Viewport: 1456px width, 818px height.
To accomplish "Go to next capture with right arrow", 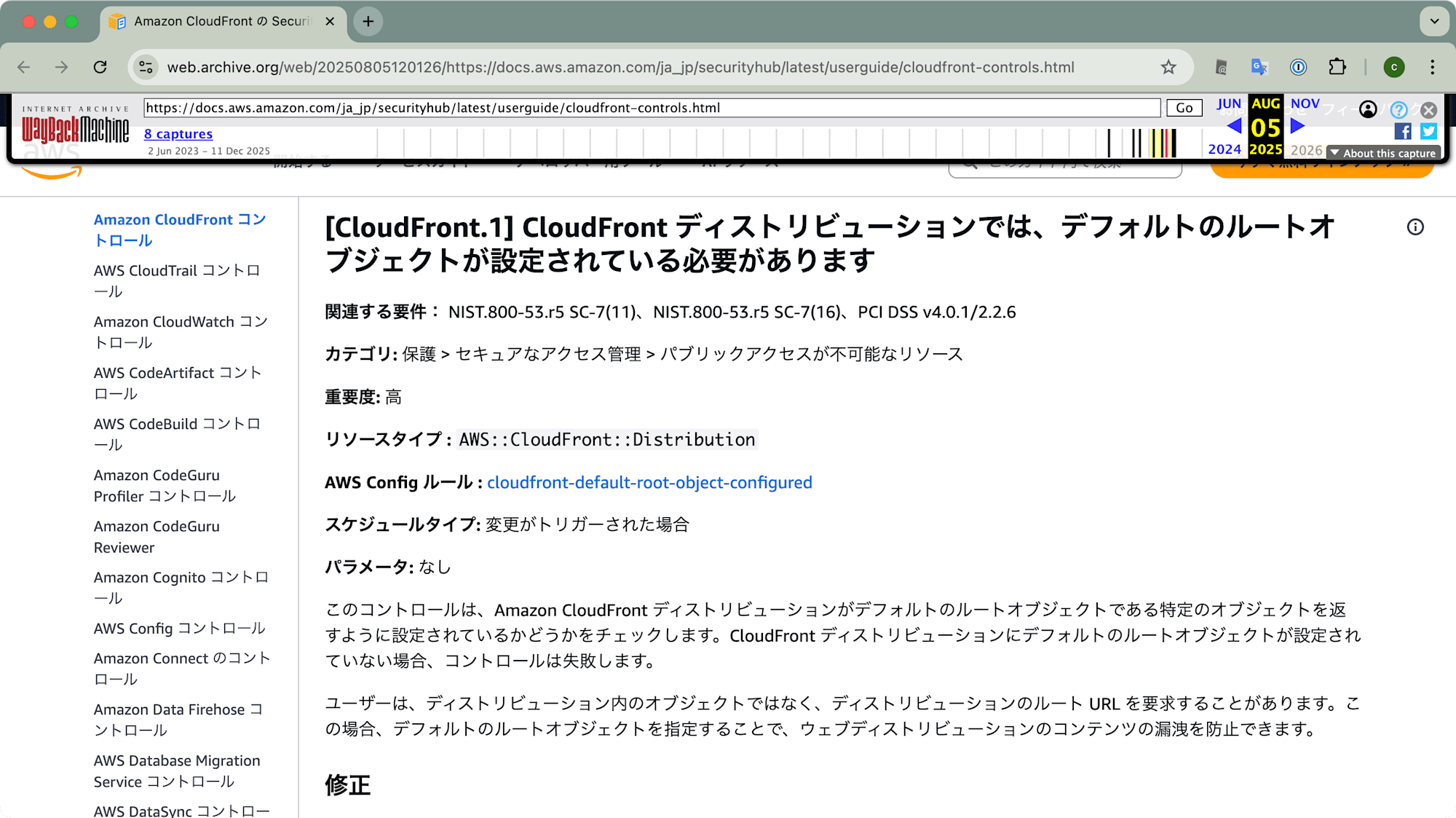I will coord(1297,126).
